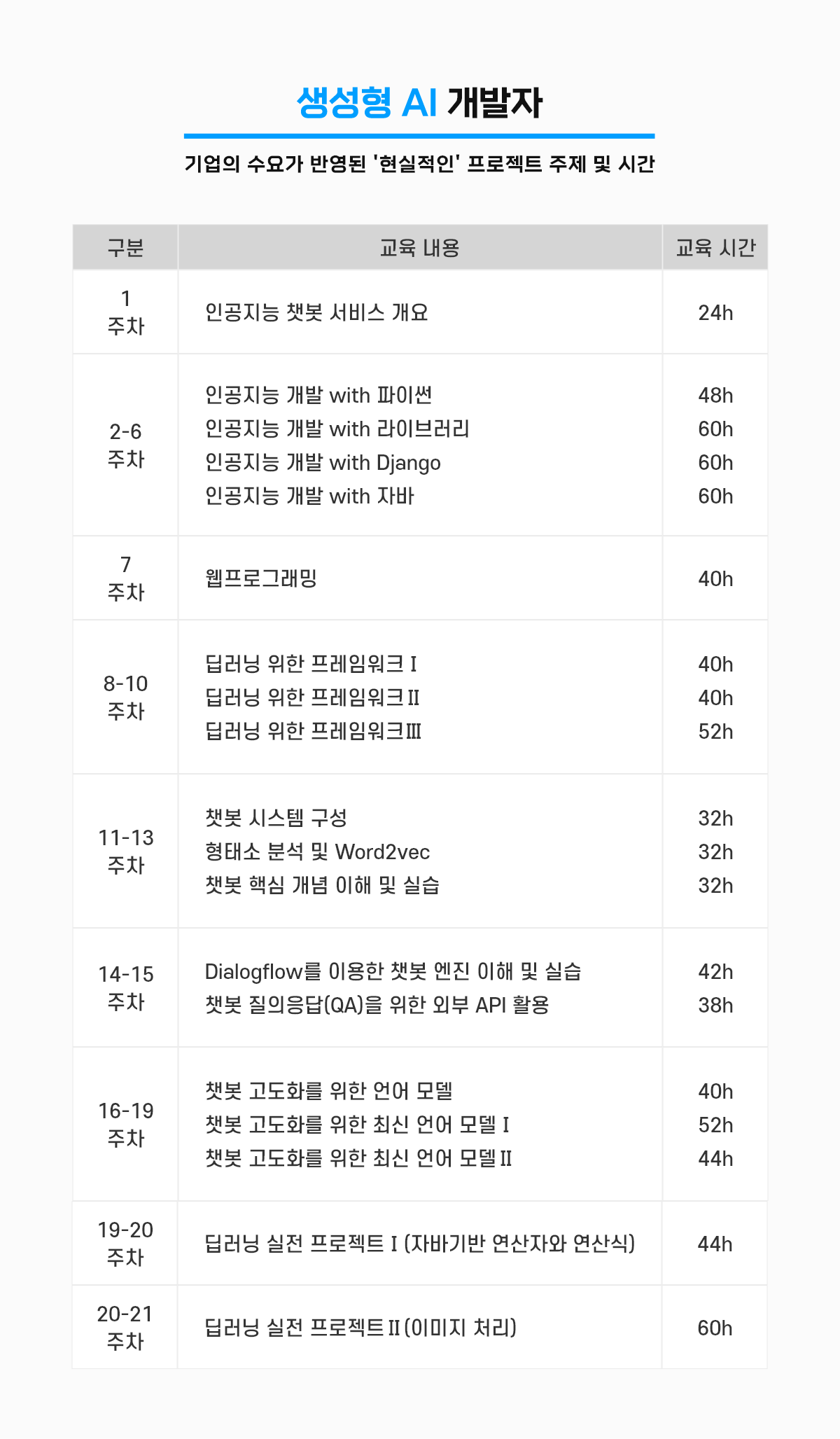Select '딥러닝 위한 프레임워크 Ⅲ' entry
Viewport: 840px width, 1439px height.
click(313, 732)
